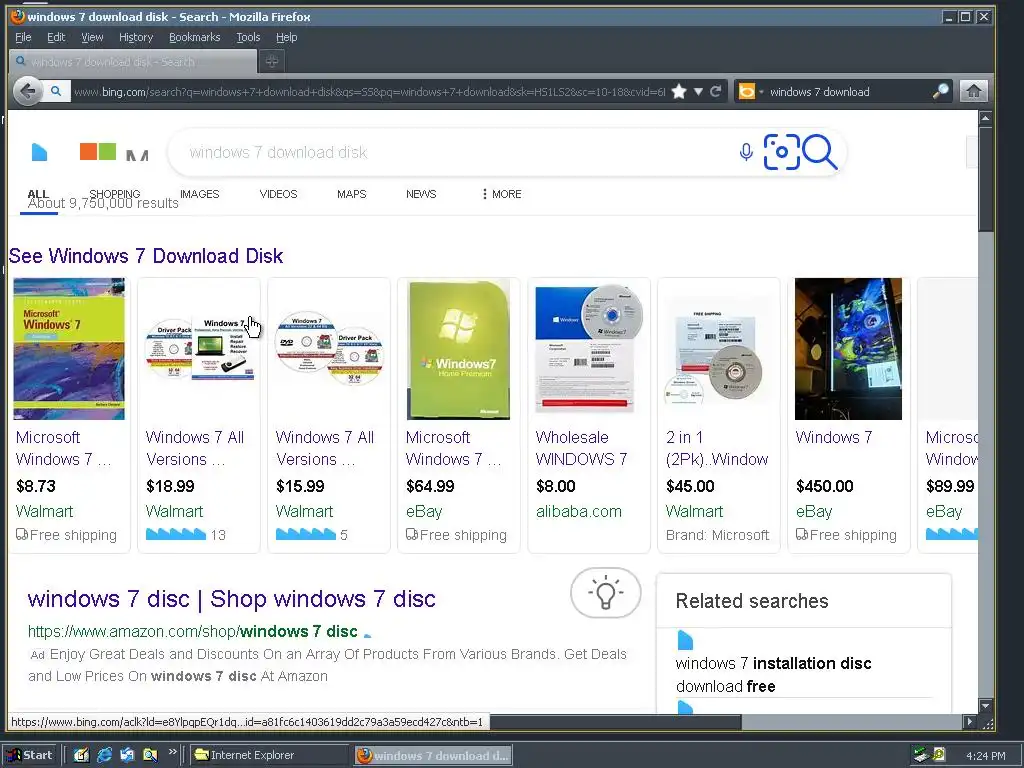Click the Bing voice search microphone icon
Viewport: 1024px width, 768px height.
tap(746, 152)
